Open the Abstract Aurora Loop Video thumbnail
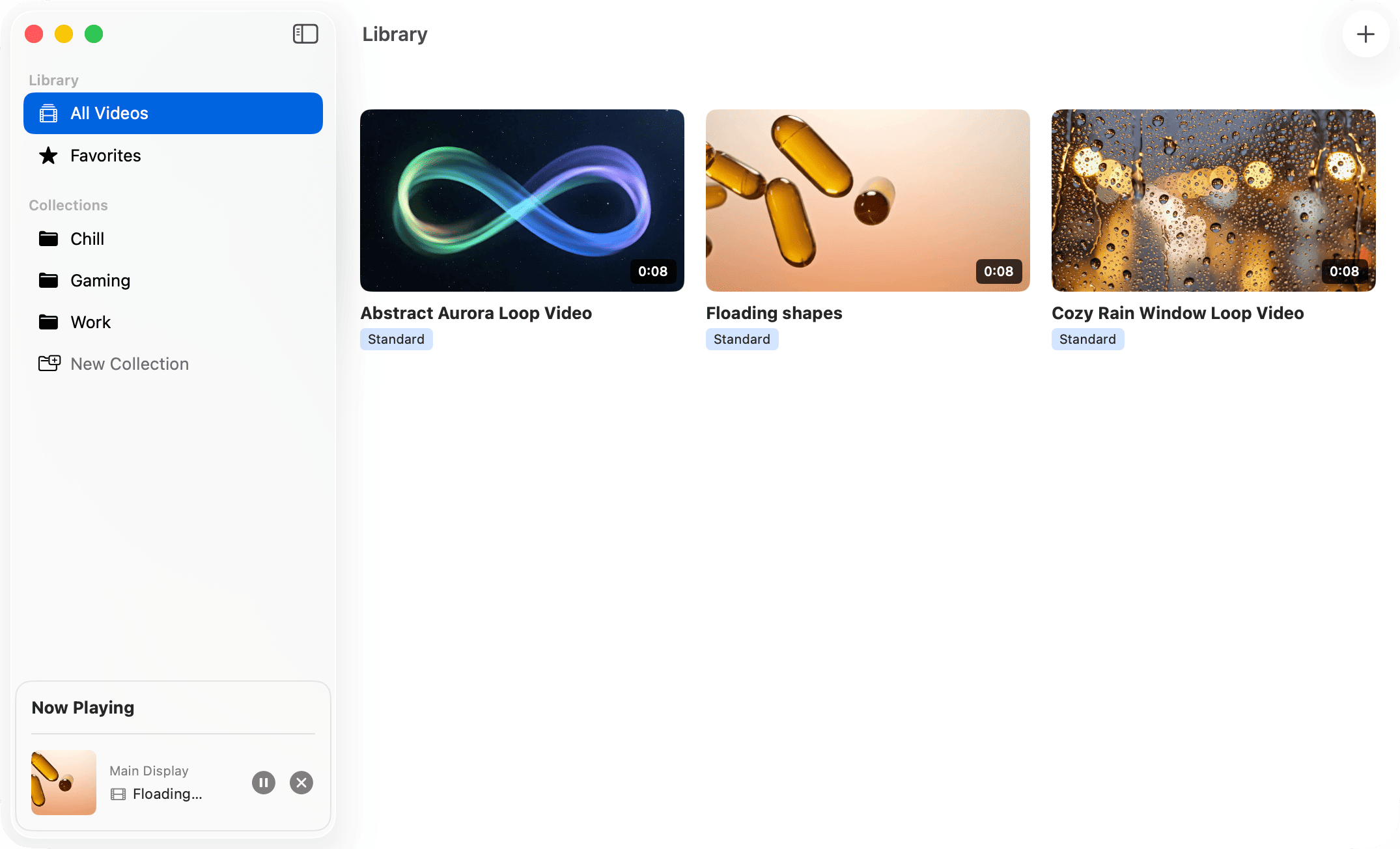 tap(522, 200)
